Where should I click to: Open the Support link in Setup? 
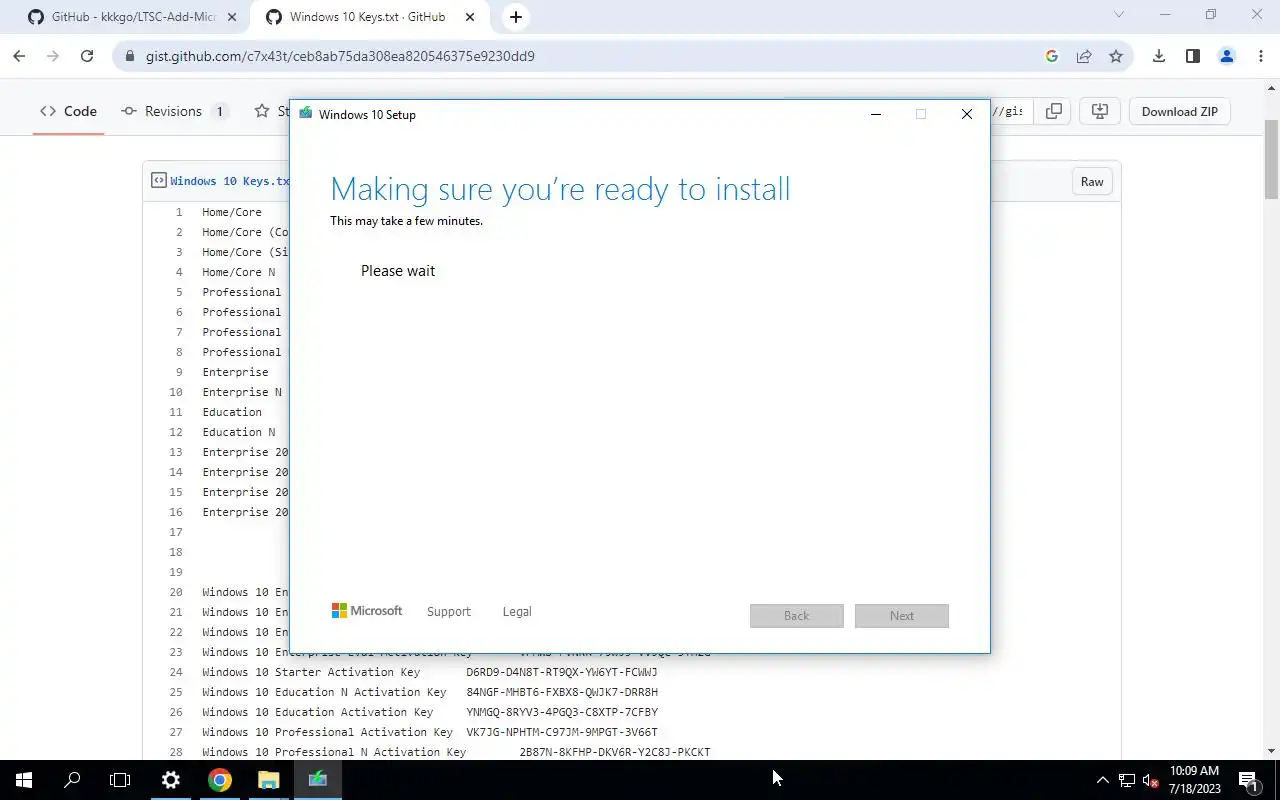(x=448, y=611)
